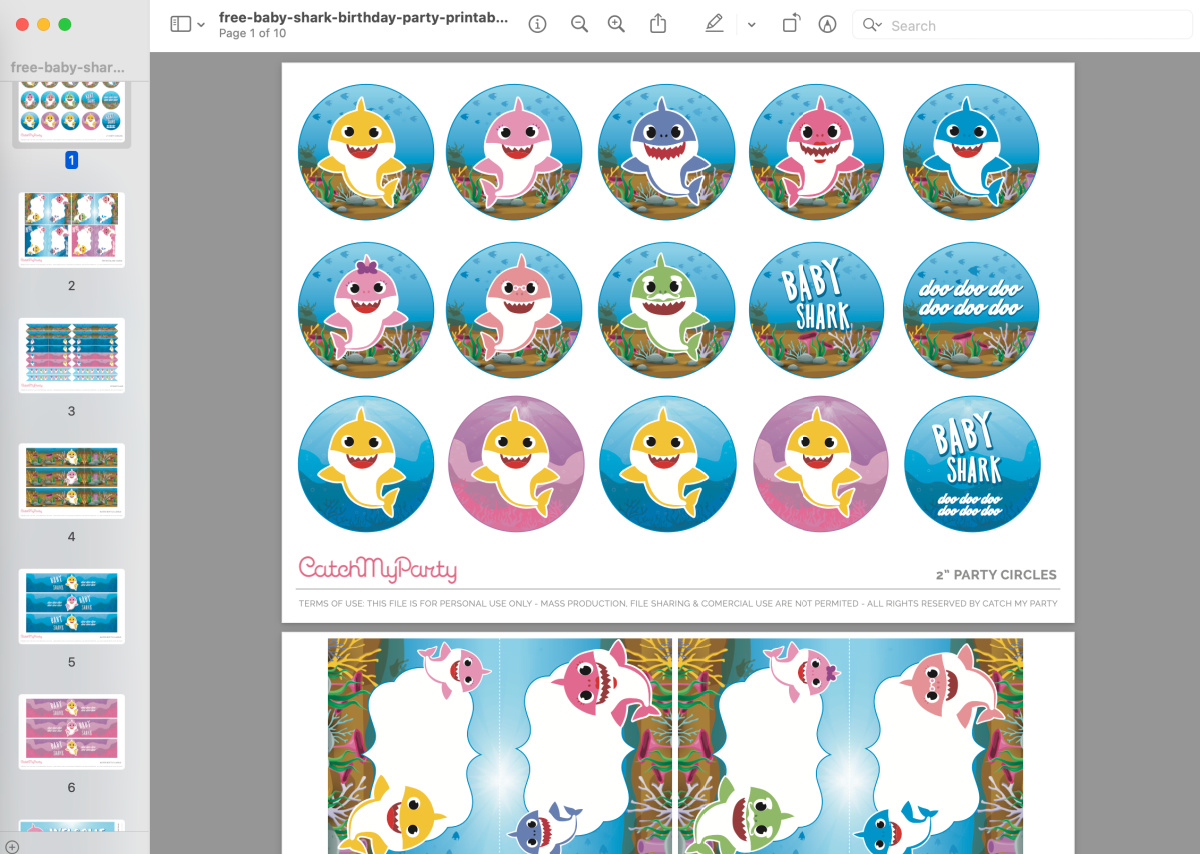Select page 5 thumbnail in sidebar
The image size is (1200, 854).
point(72,606)
